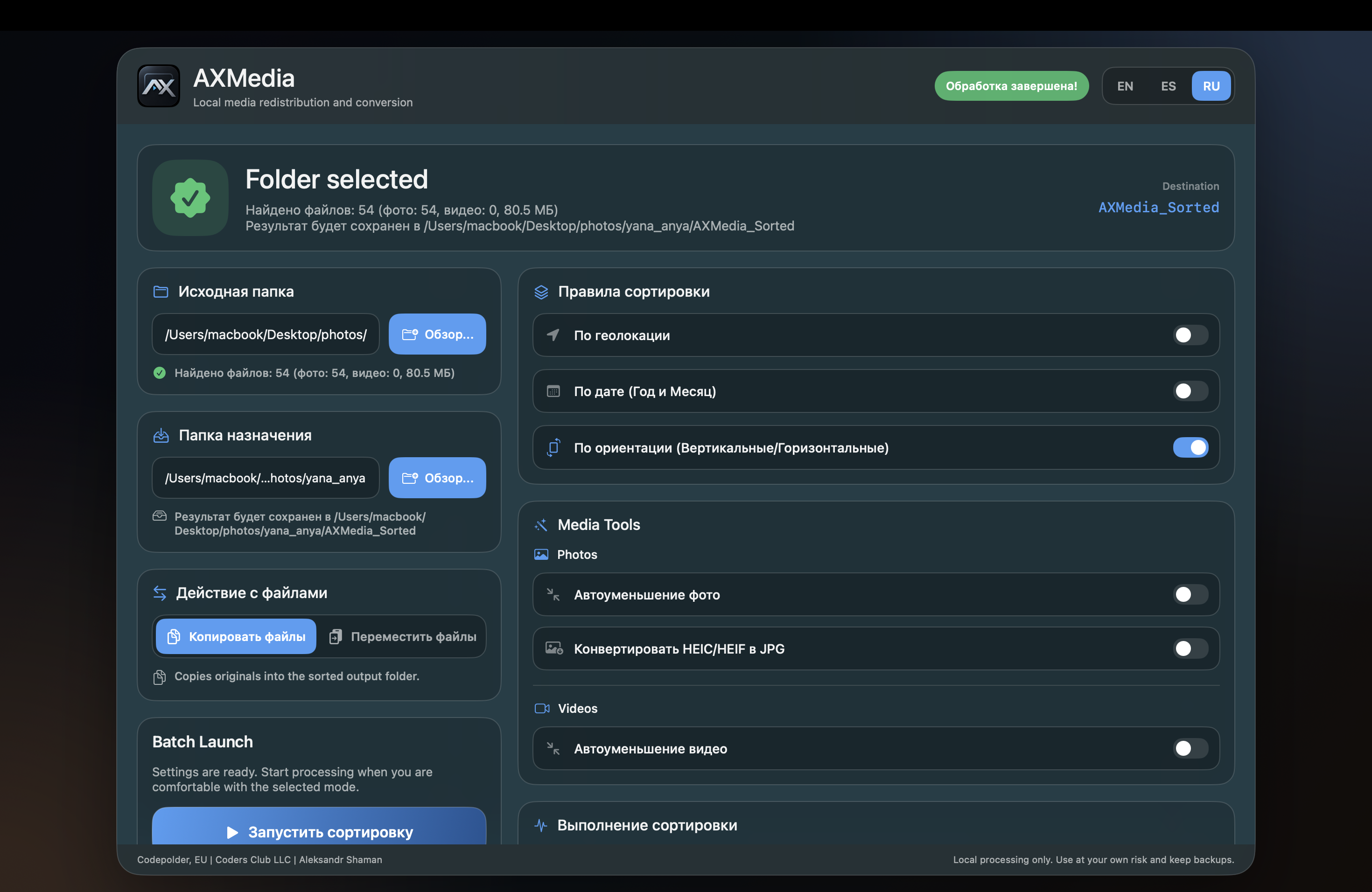Browse for destination folder with Обзор button
Screen dimensions: 1372x892
(437, 478)
